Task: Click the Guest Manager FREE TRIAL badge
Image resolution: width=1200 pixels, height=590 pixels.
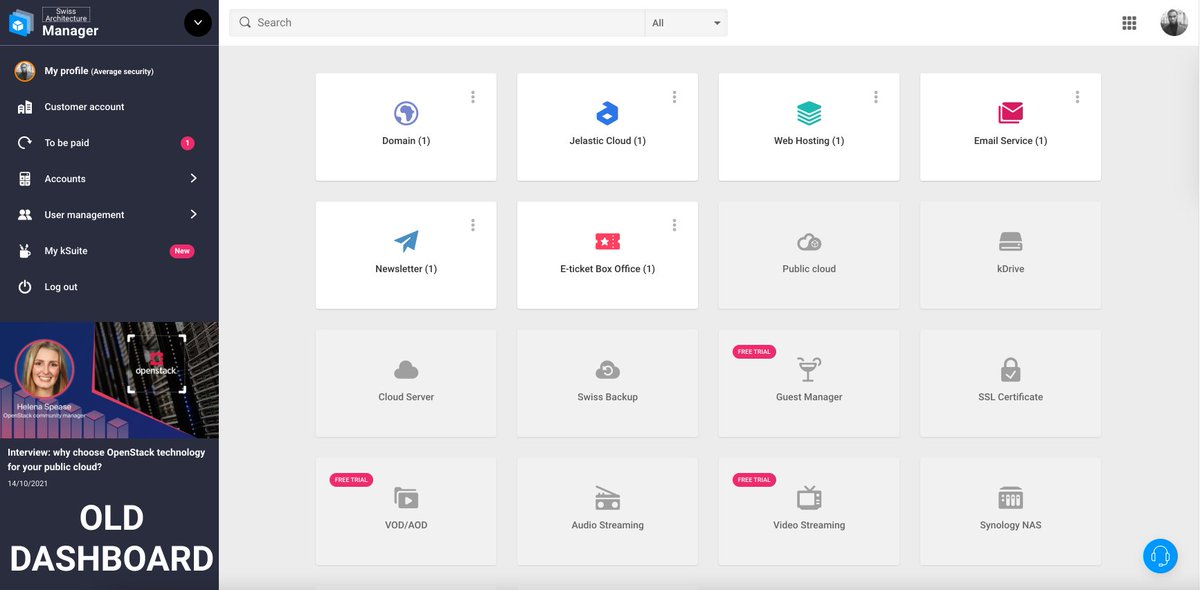Action: pos(754,352)
